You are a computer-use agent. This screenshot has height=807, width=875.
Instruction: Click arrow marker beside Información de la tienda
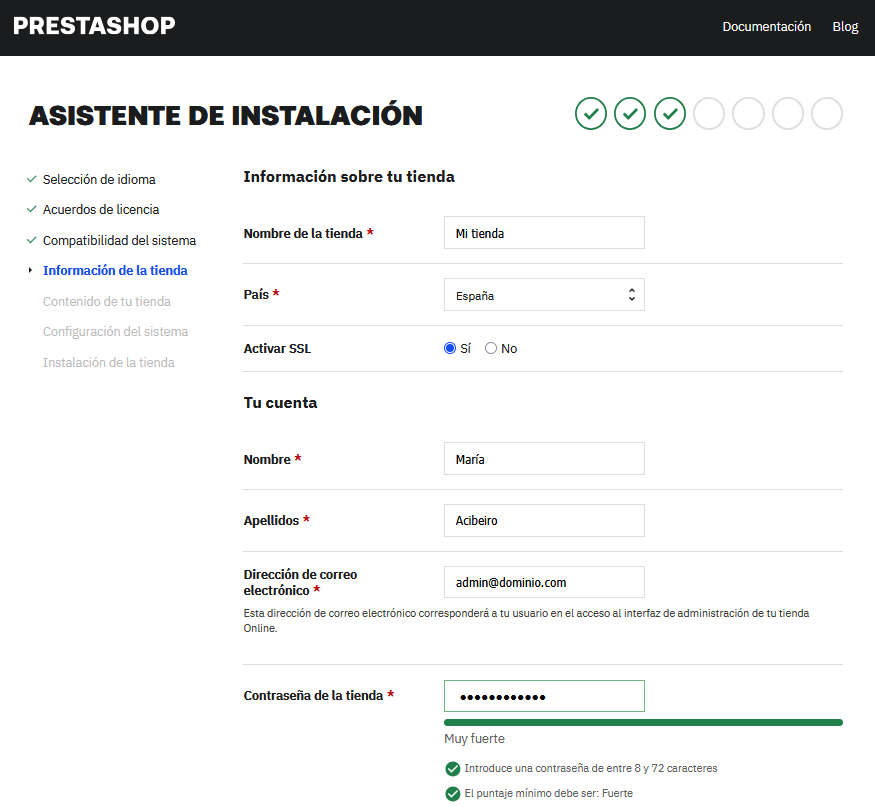[30, 270]
